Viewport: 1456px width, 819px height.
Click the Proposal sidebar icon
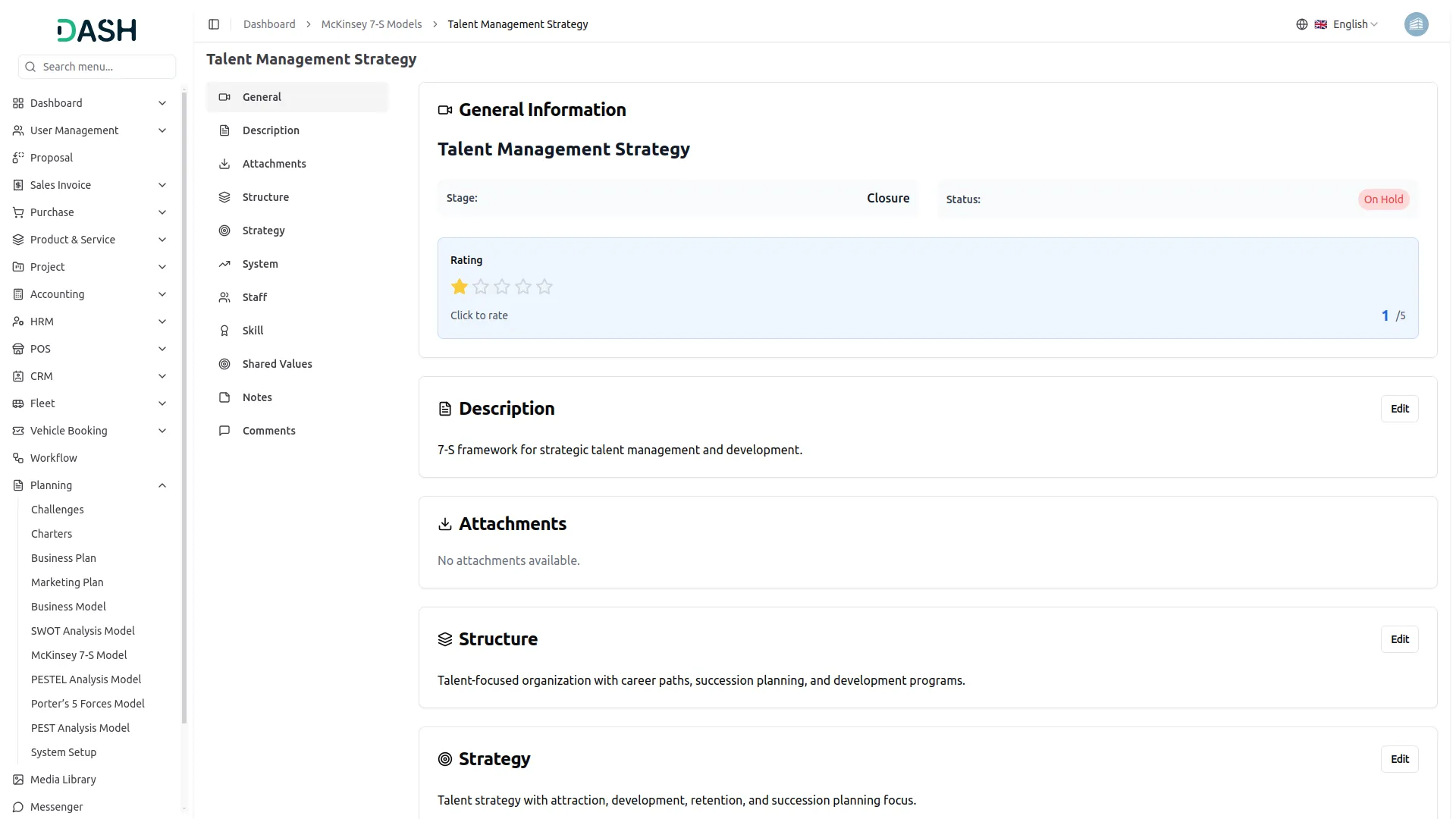tap(18, 158)
